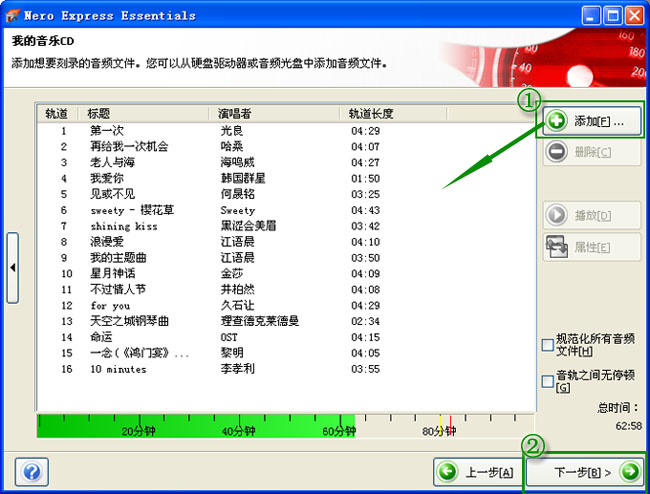The height and width of the screenshot is (494, 650).
Task: Select track sweety - 樱花草
Action: (x=132, y=210)
